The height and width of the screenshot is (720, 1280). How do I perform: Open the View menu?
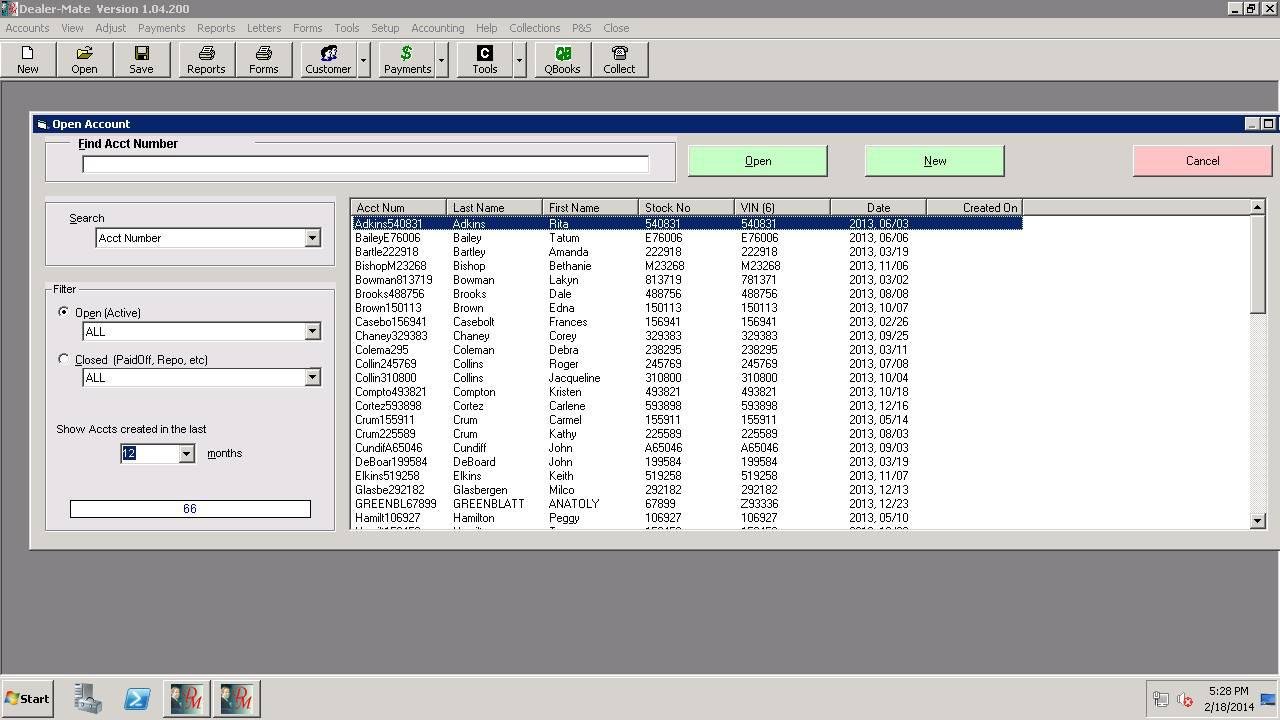(72, 28)
